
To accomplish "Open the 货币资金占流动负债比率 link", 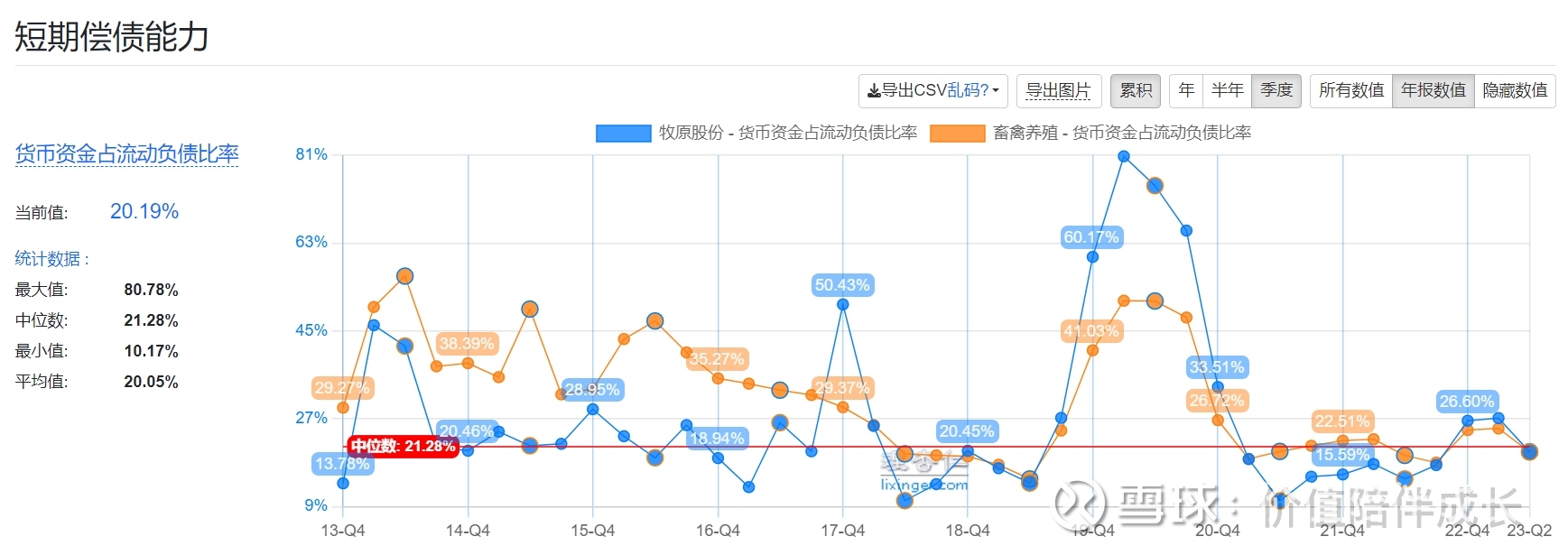I will [x=126, y=155].
